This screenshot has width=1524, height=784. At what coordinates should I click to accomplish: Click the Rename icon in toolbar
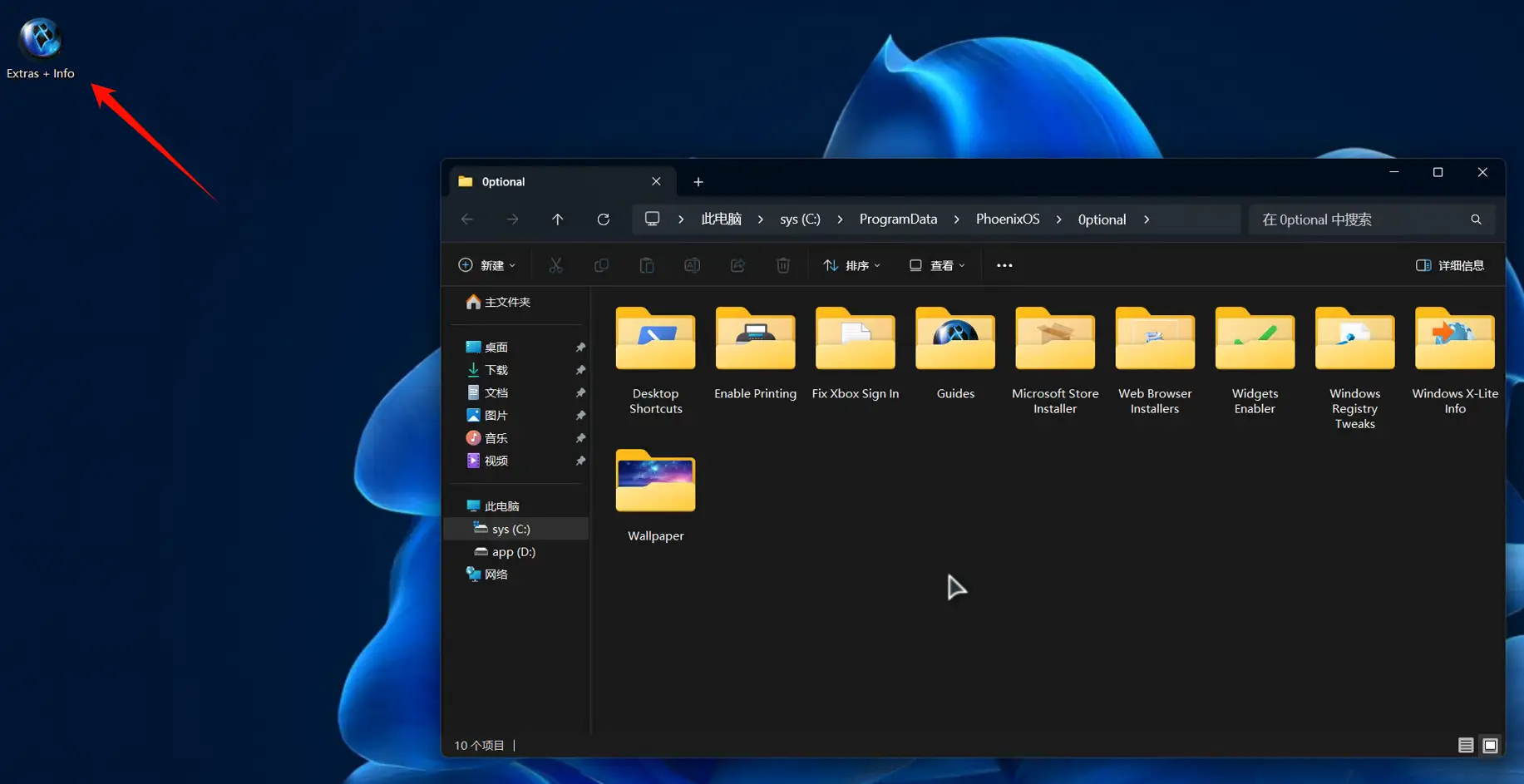[x=692, y=264]
